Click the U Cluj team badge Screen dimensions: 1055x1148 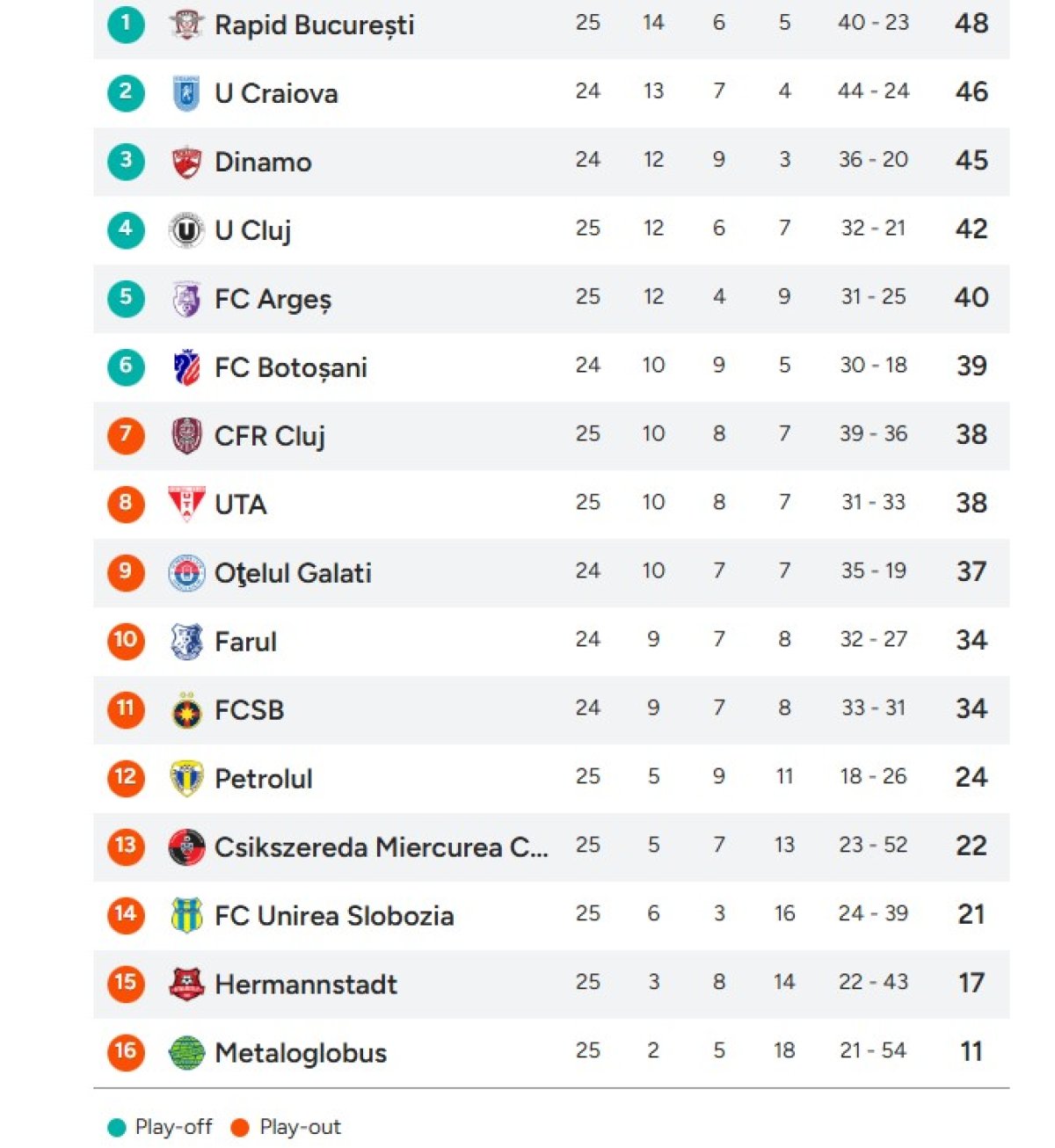tap(186, 230)
